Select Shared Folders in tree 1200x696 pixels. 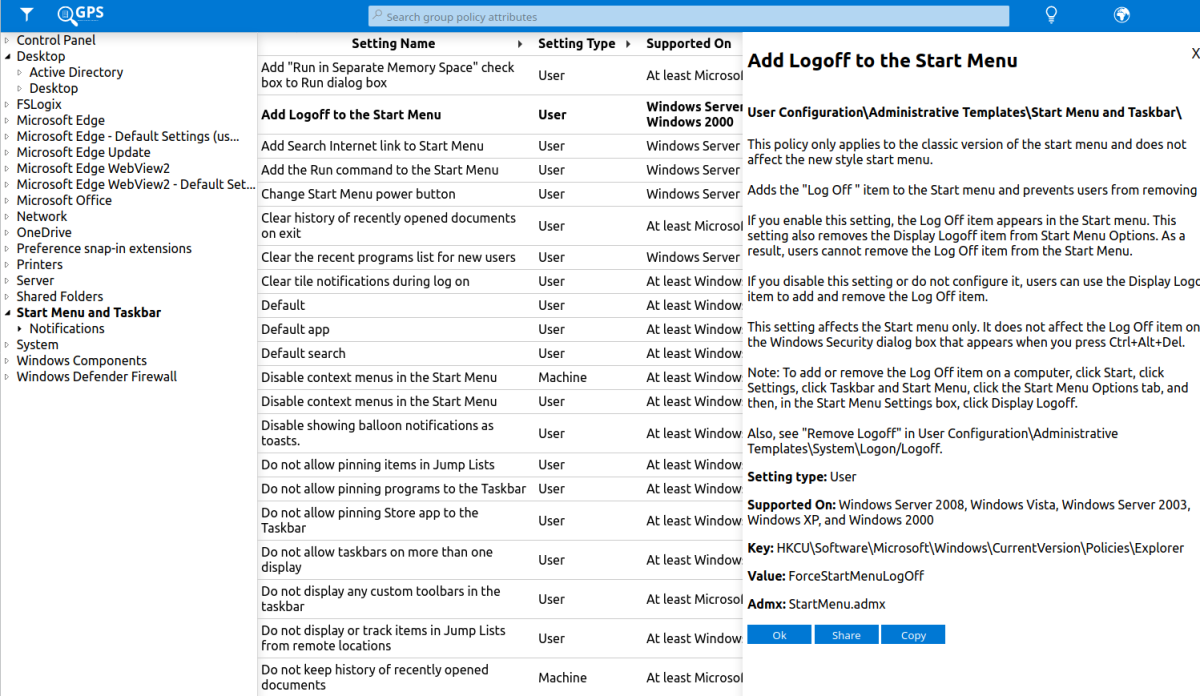[x=60, y=296]
